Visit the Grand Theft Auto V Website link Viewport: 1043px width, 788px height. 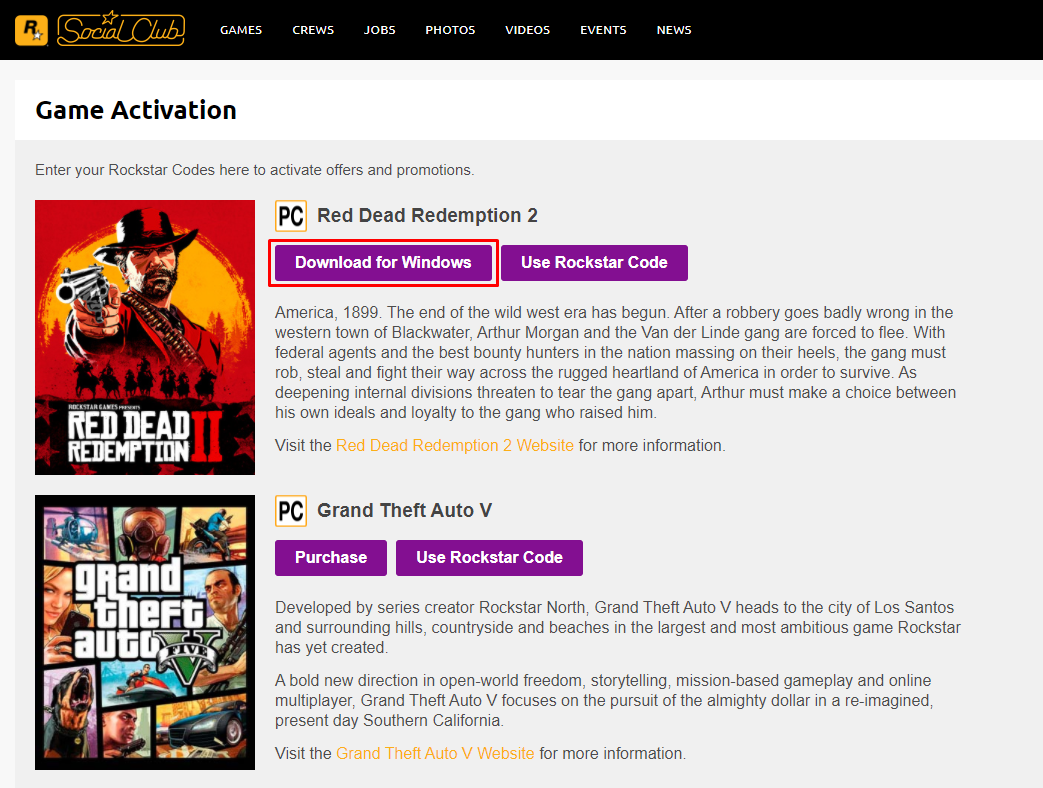pyautogui.click(x=435, y=753)
